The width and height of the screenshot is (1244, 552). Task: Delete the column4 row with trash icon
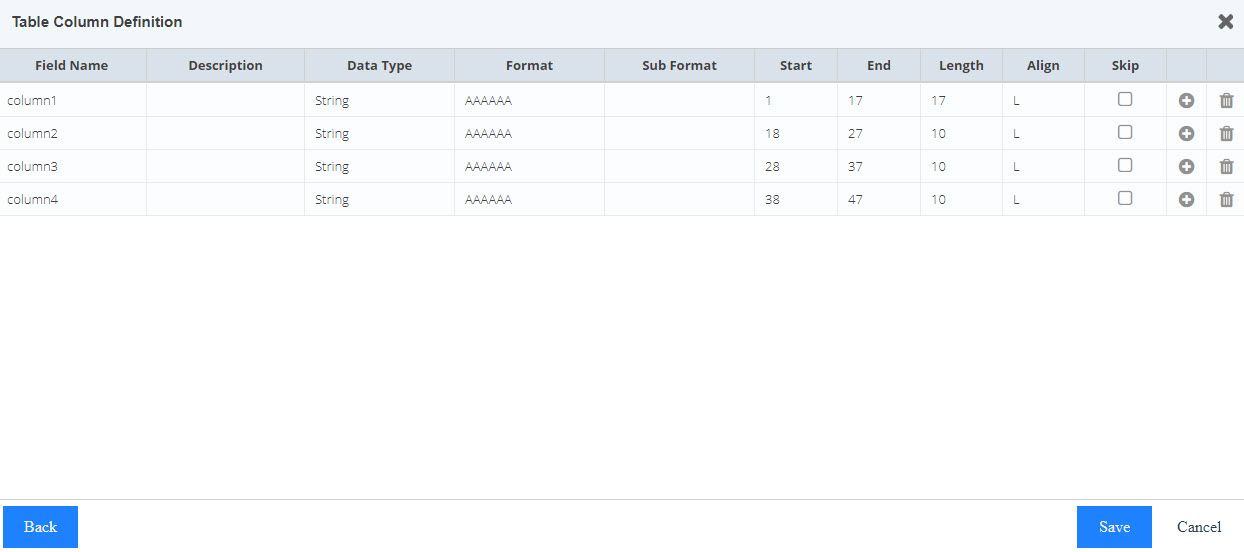[x=1226, y=199]
